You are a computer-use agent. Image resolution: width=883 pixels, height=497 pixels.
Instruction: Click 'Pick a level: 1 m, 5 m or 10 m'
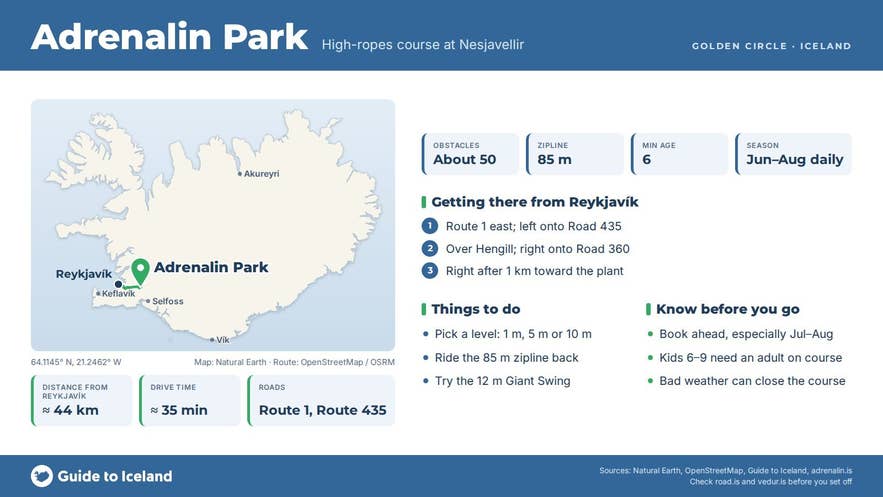[x=513, y=334]
